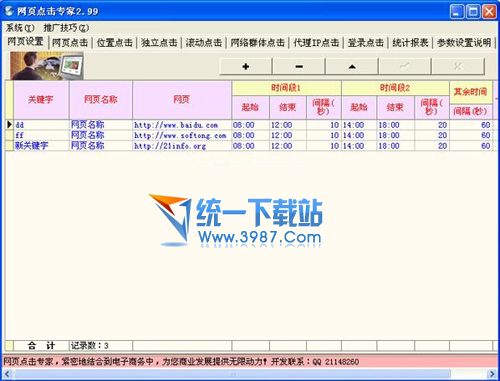Click the up-triangle edit record button

(x=352, y=66)
